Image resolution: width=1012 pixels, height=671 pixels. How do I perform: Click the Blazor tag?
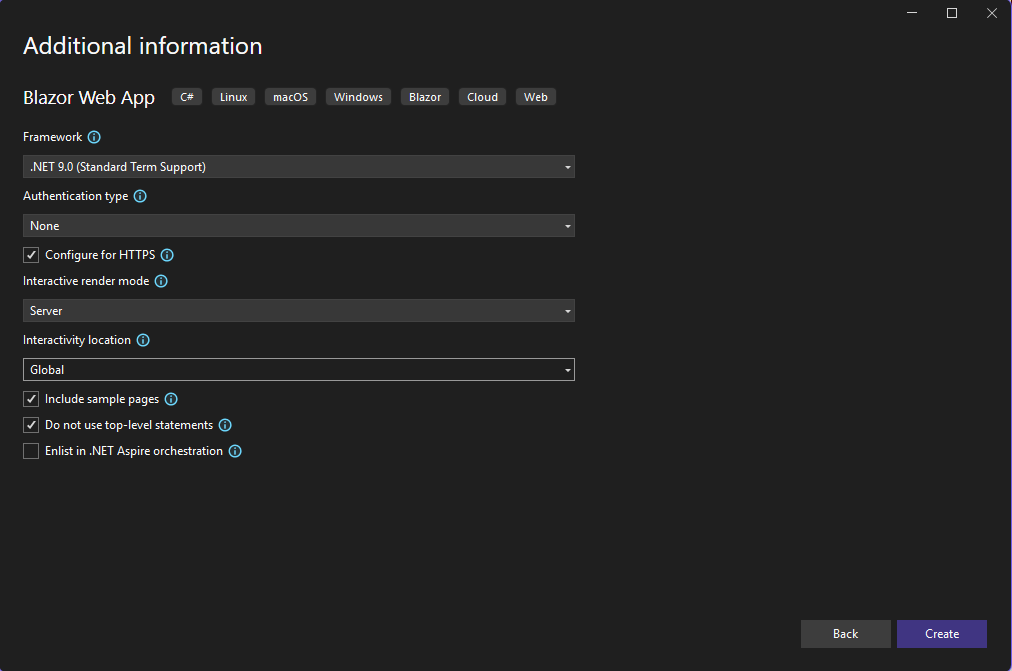point(425,97)
